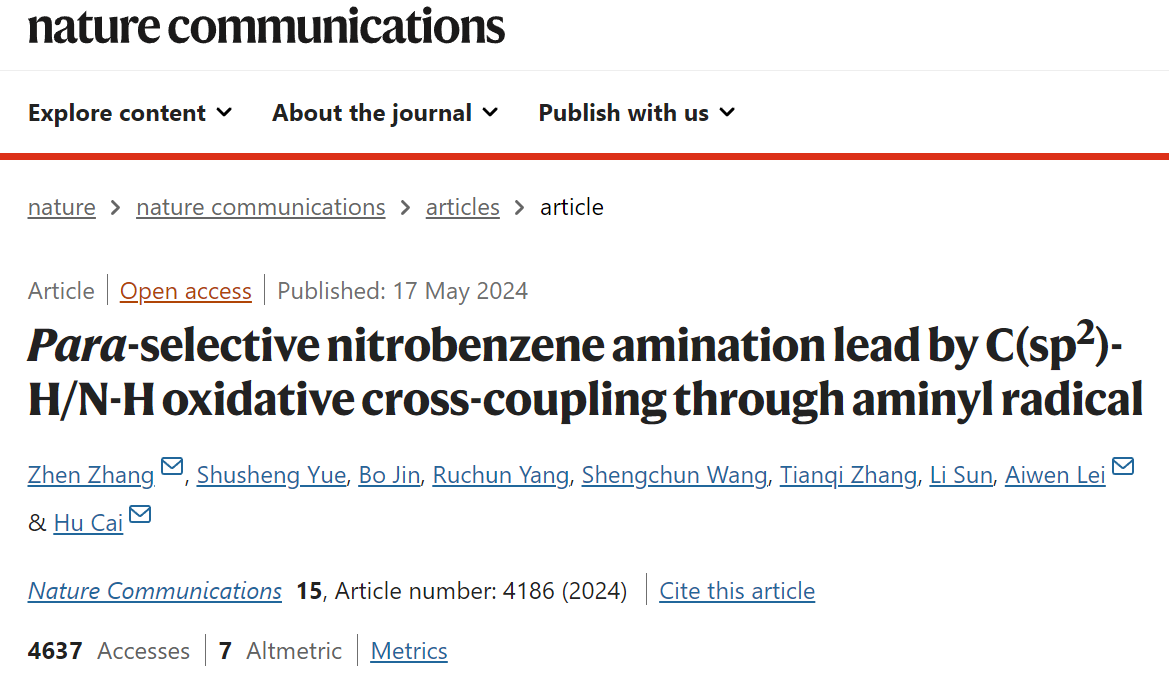Click envelope icon beside Aiwen Lei
The height and width of the screenshot is (674, 1169).
coord(1123,467)
